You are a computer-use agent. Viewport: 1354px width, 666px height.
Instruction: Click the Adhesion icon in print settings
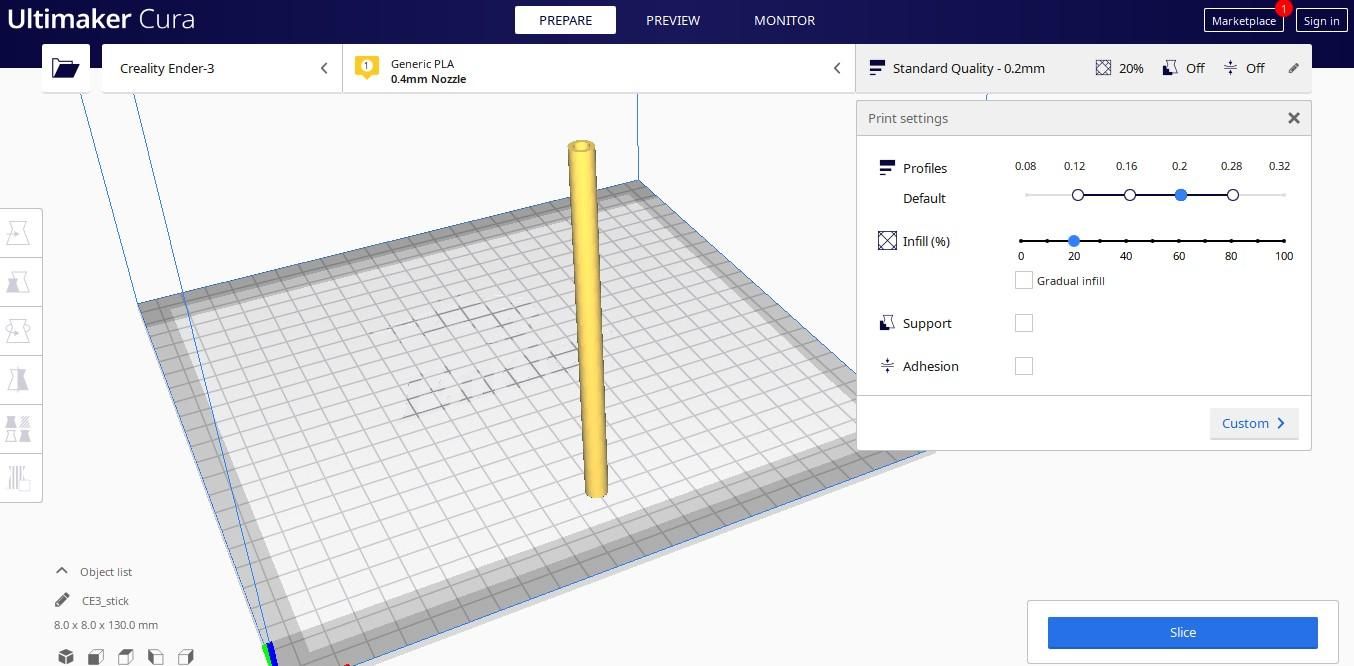tap(887, 366)
